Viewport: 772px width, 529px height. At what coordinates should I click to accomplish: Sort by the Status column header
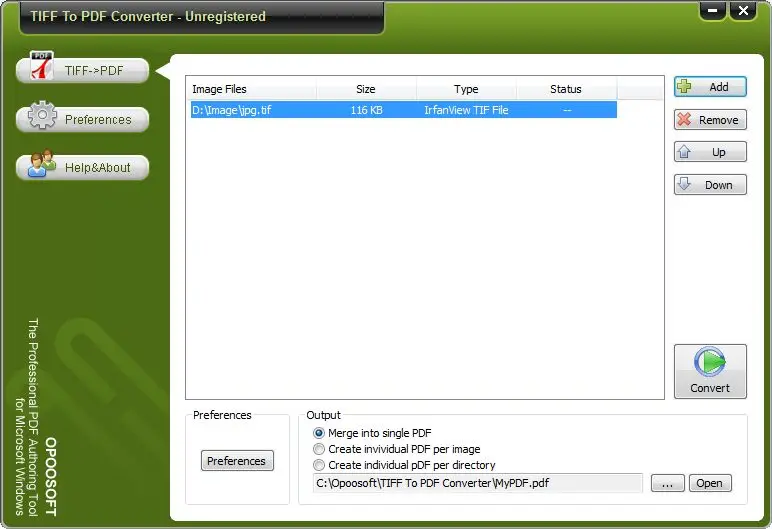click(566, 89)
